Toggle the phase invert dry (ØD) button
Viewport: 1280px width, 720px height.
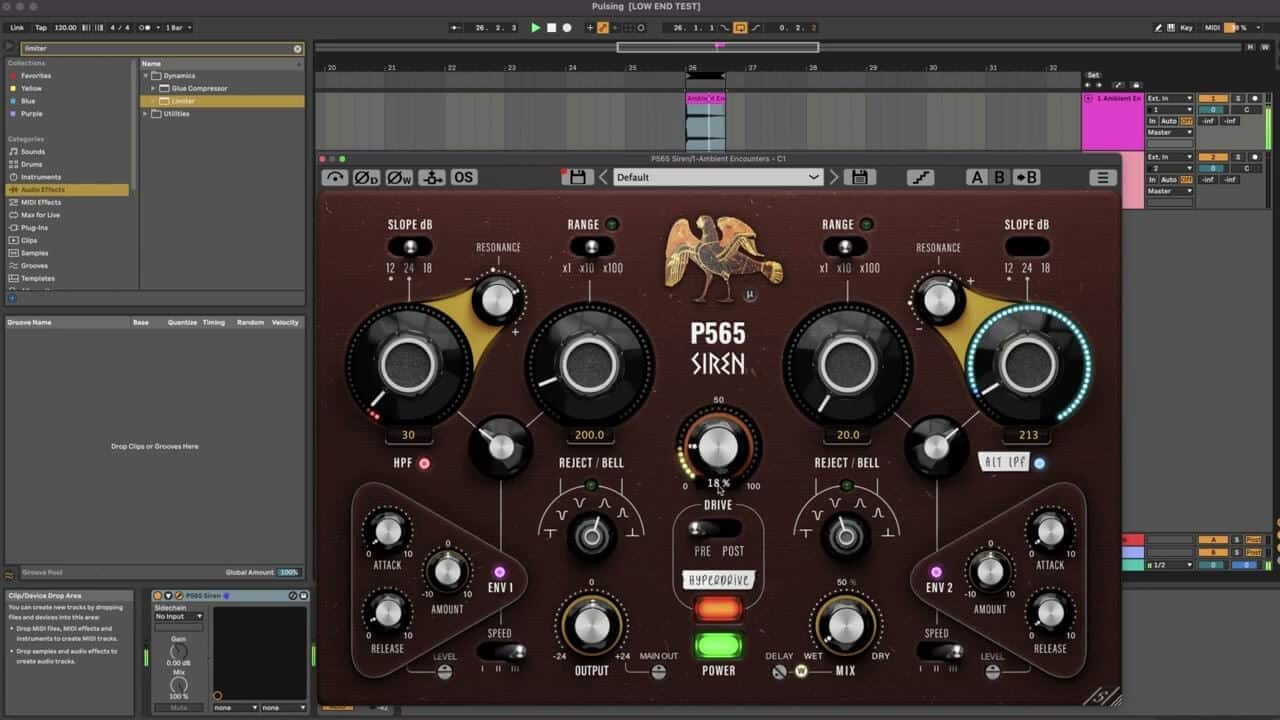coord(367,177)
